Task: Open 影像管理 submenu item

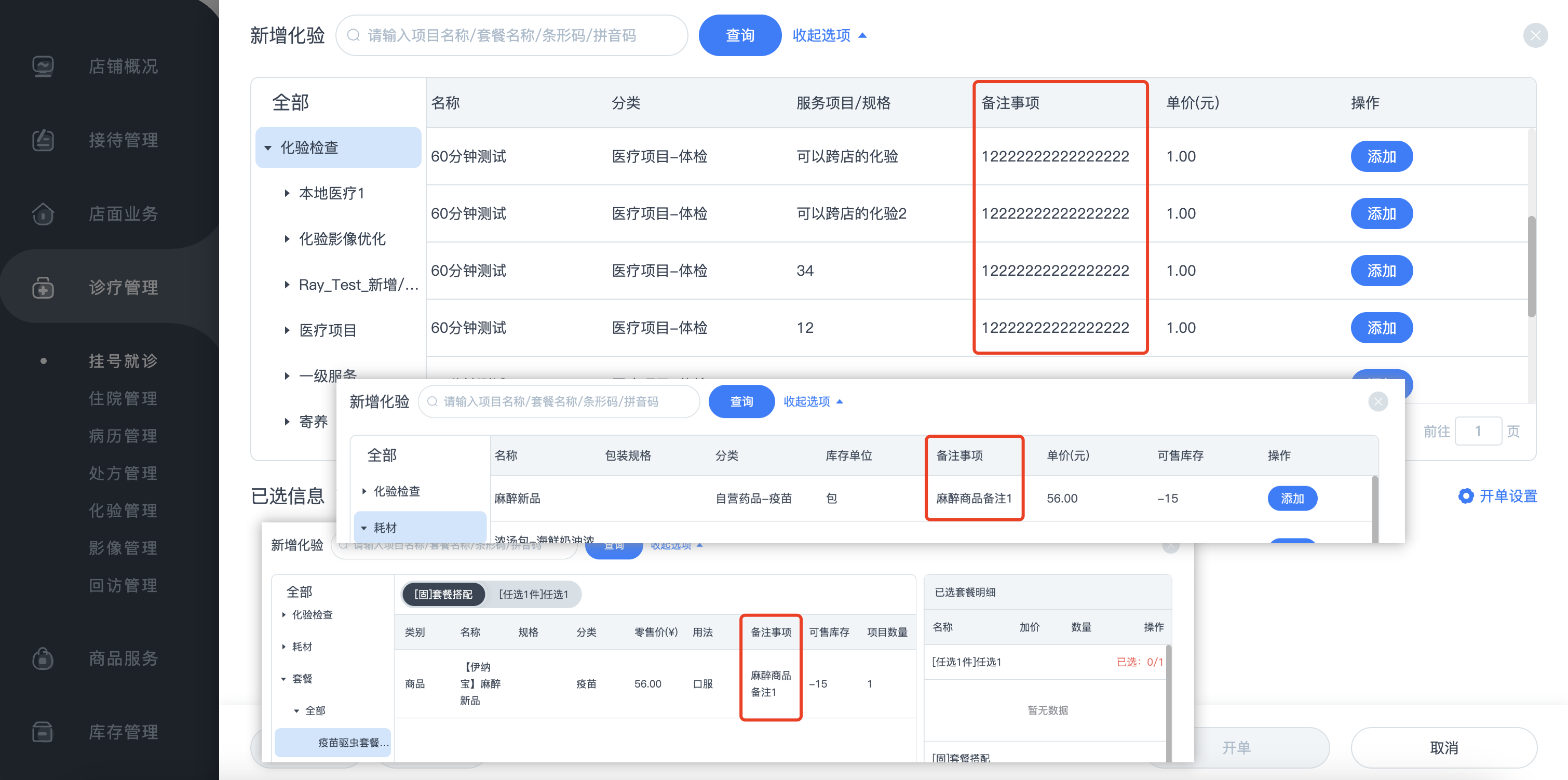Action: pyautogui.click(x=123, y=548)
